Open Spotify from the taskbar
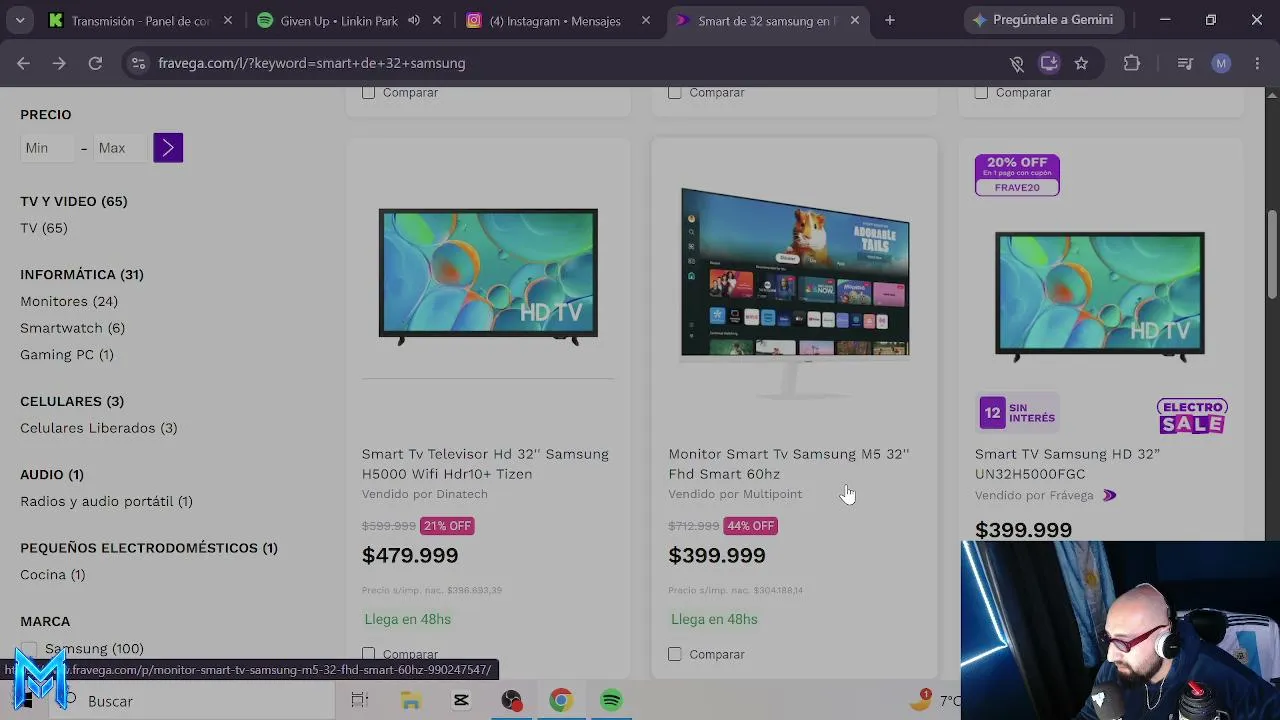Screen dimensions: 1280x720 (611, 701)
